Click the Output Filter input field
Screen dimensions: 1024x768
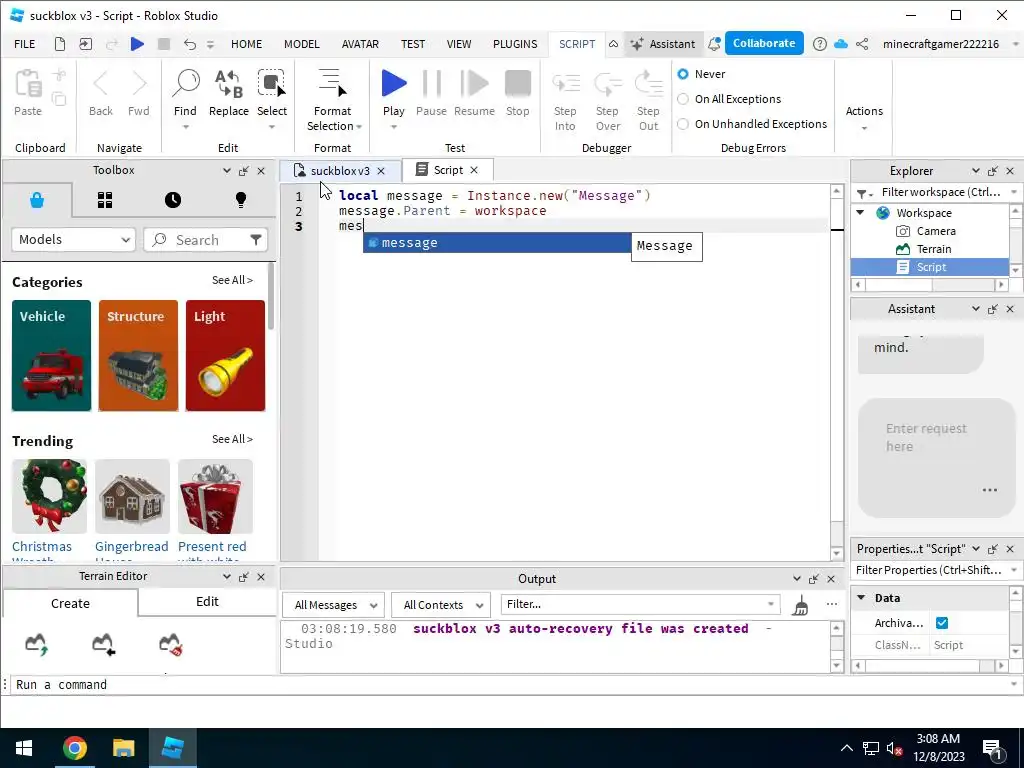640,604
